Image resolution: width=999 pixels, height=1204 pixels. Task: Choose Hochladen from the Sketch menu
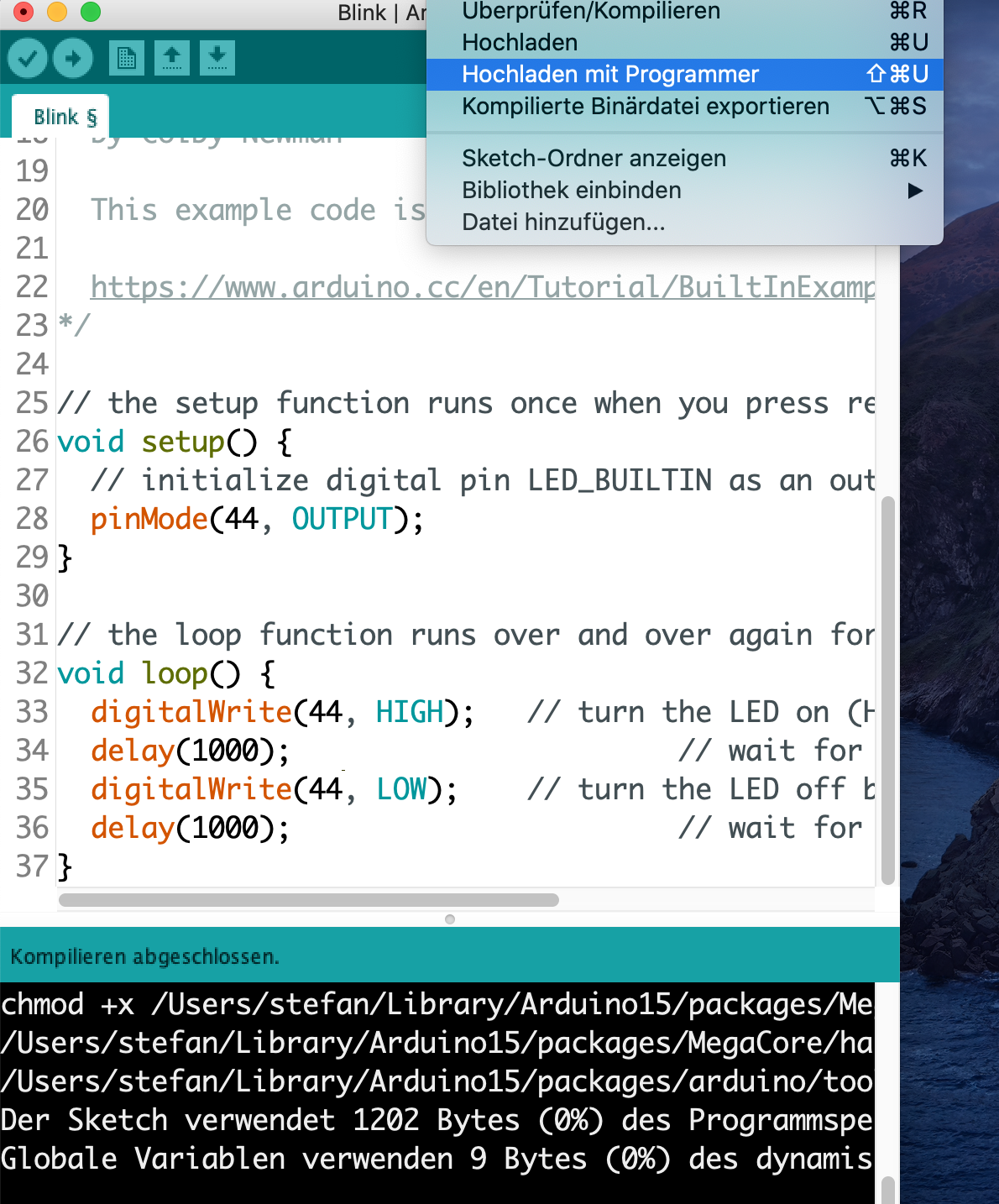(x=685, y=42)
